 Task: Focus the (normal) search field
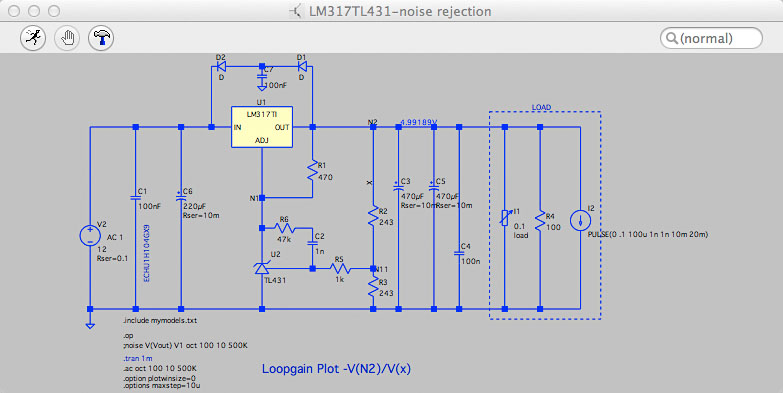click(x=712, y=38)
